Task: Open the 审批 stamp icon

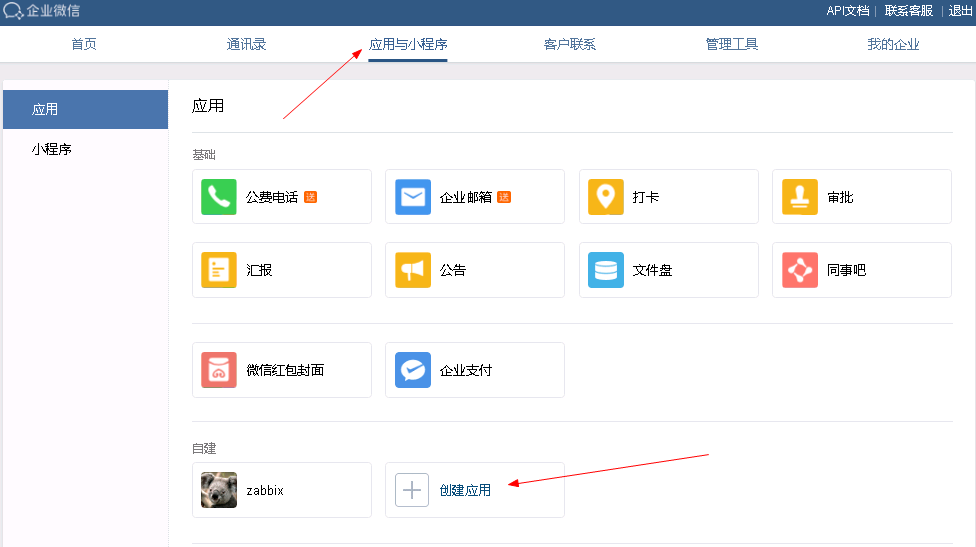Action: [x=800, y=197]
